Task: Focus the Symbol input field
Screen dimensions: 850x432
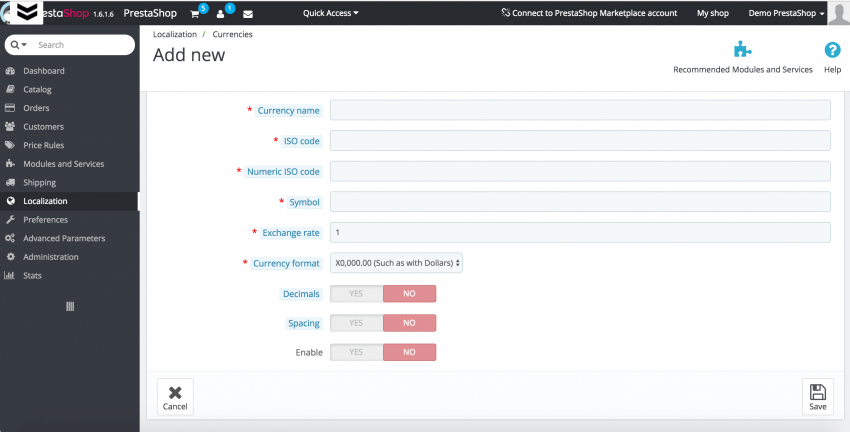Action: (580, 202)
